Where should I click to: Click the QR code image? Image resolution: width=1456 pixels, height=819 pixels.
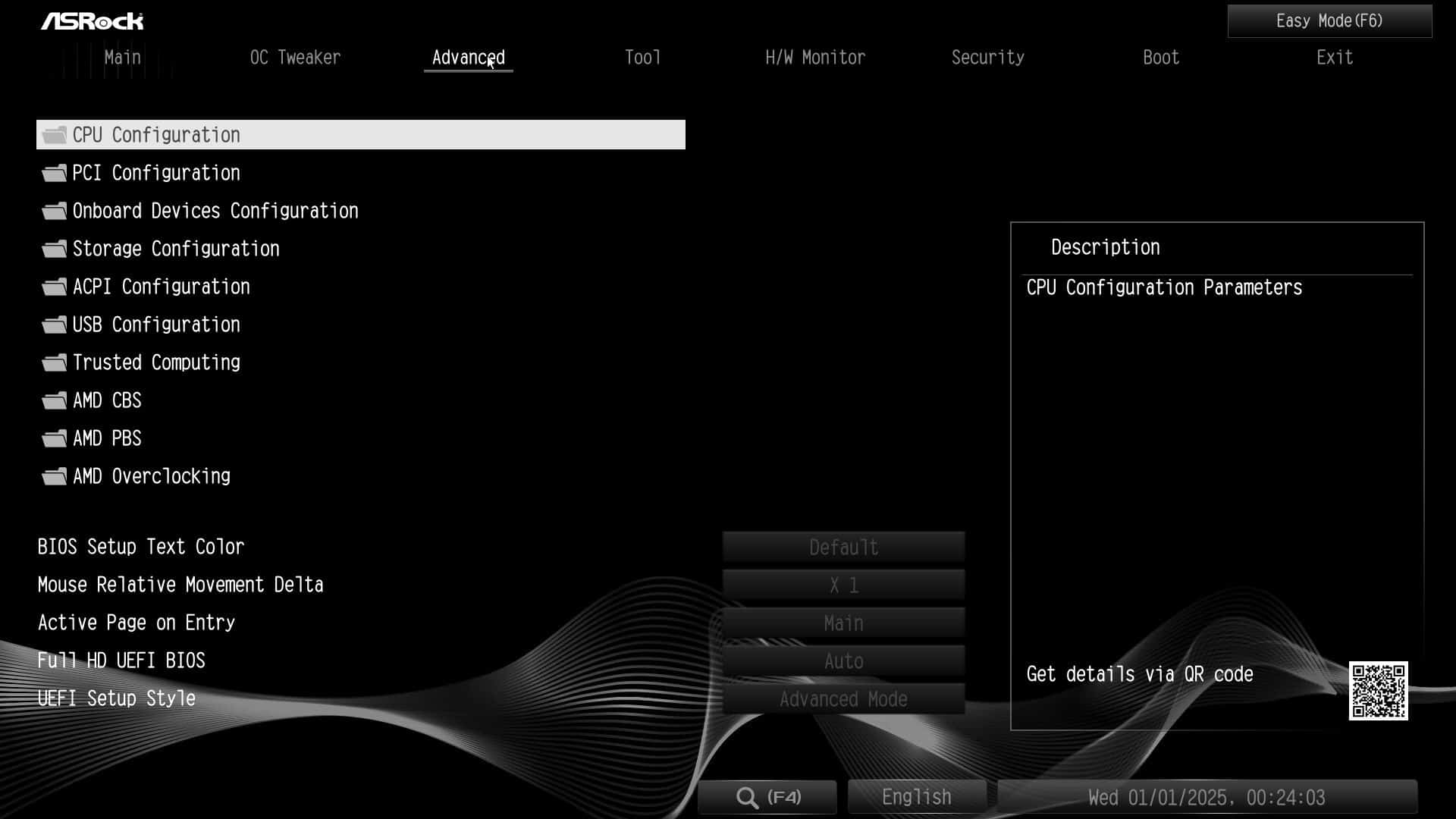point(1378,691)
